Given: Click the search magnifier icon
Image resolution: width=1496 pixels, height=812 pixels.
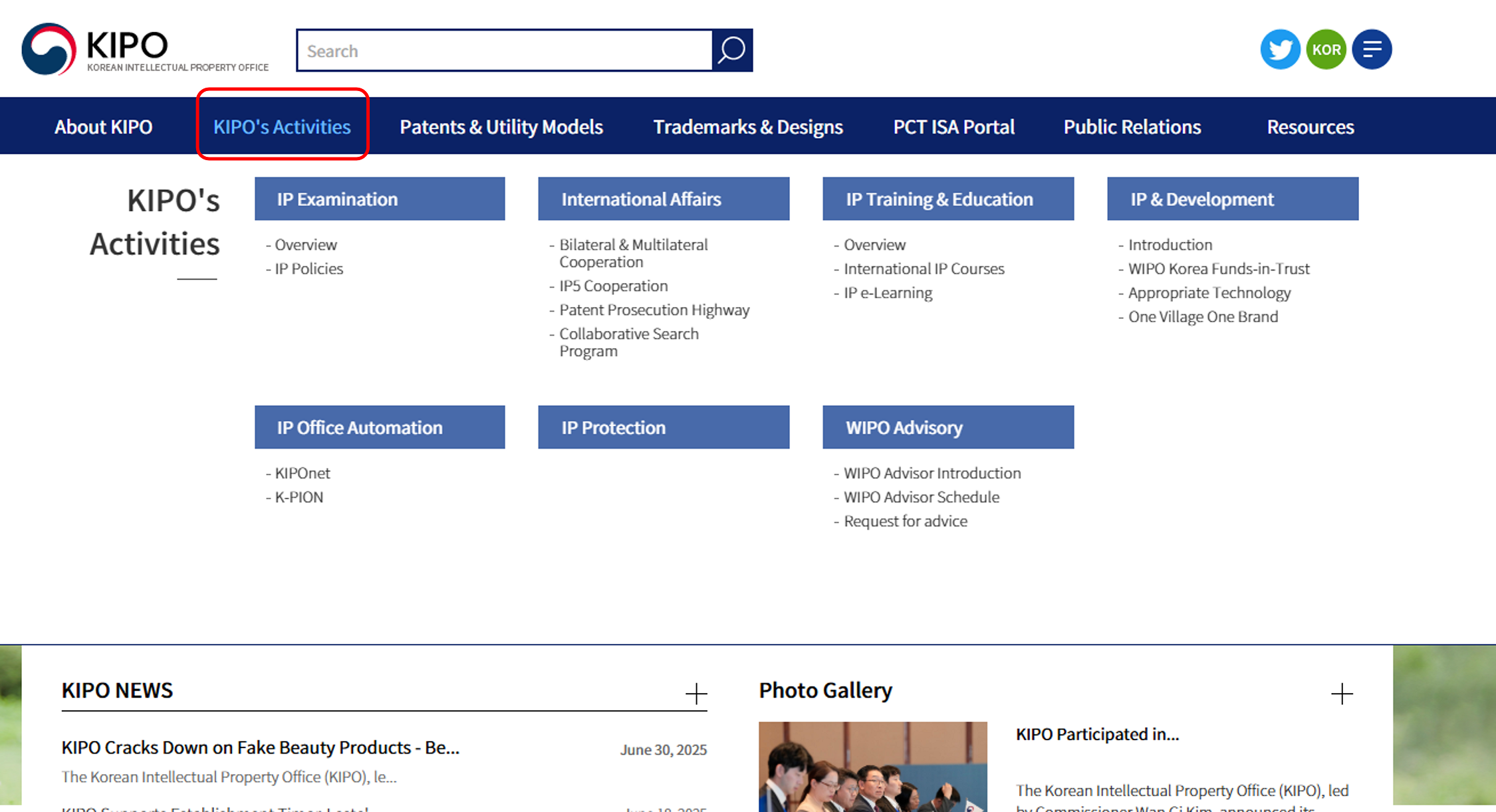Looking at the screenshot, I should 731,50.
